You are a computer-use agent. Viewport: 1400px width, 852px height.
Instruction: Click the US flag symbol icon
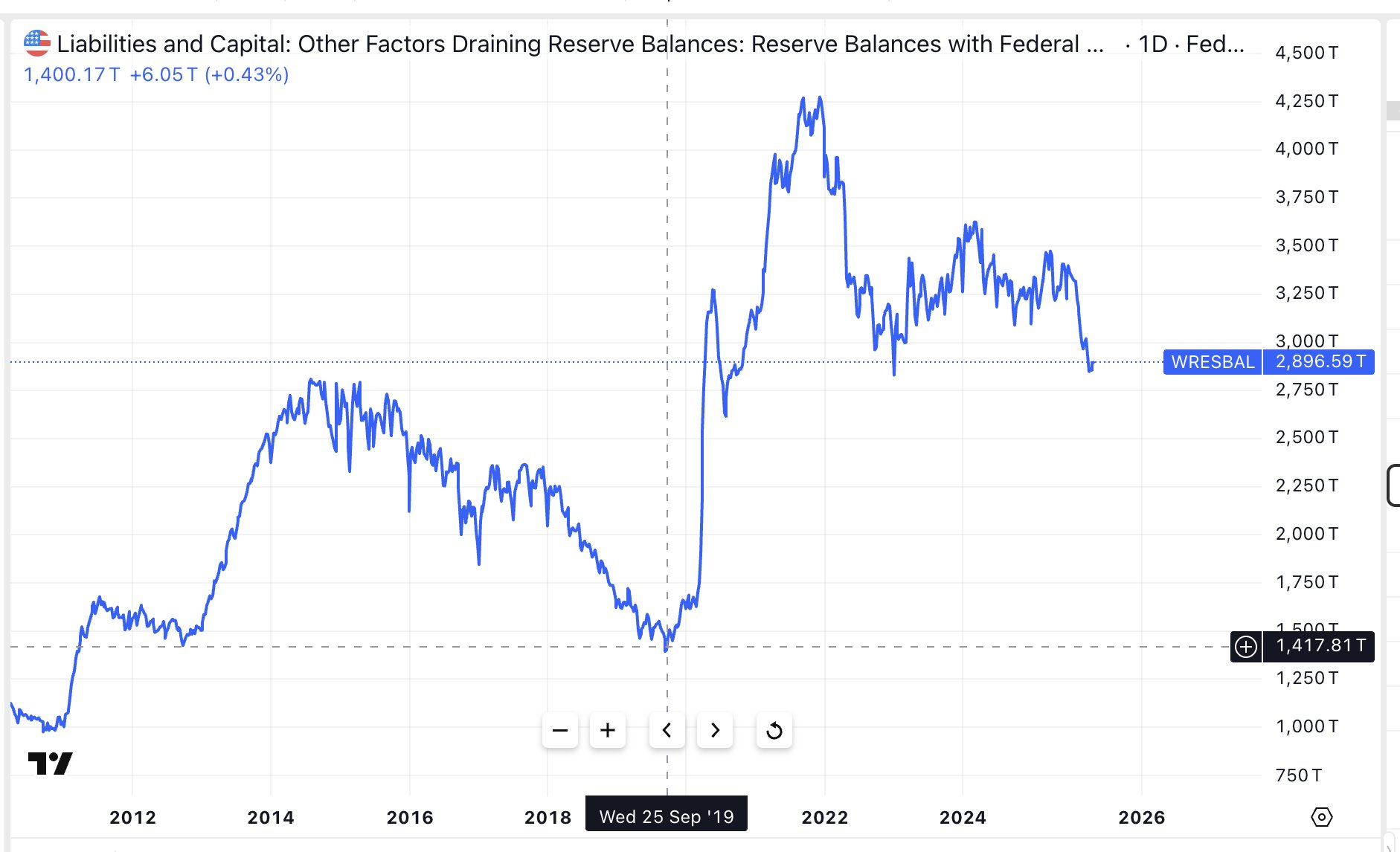(36, 44)
